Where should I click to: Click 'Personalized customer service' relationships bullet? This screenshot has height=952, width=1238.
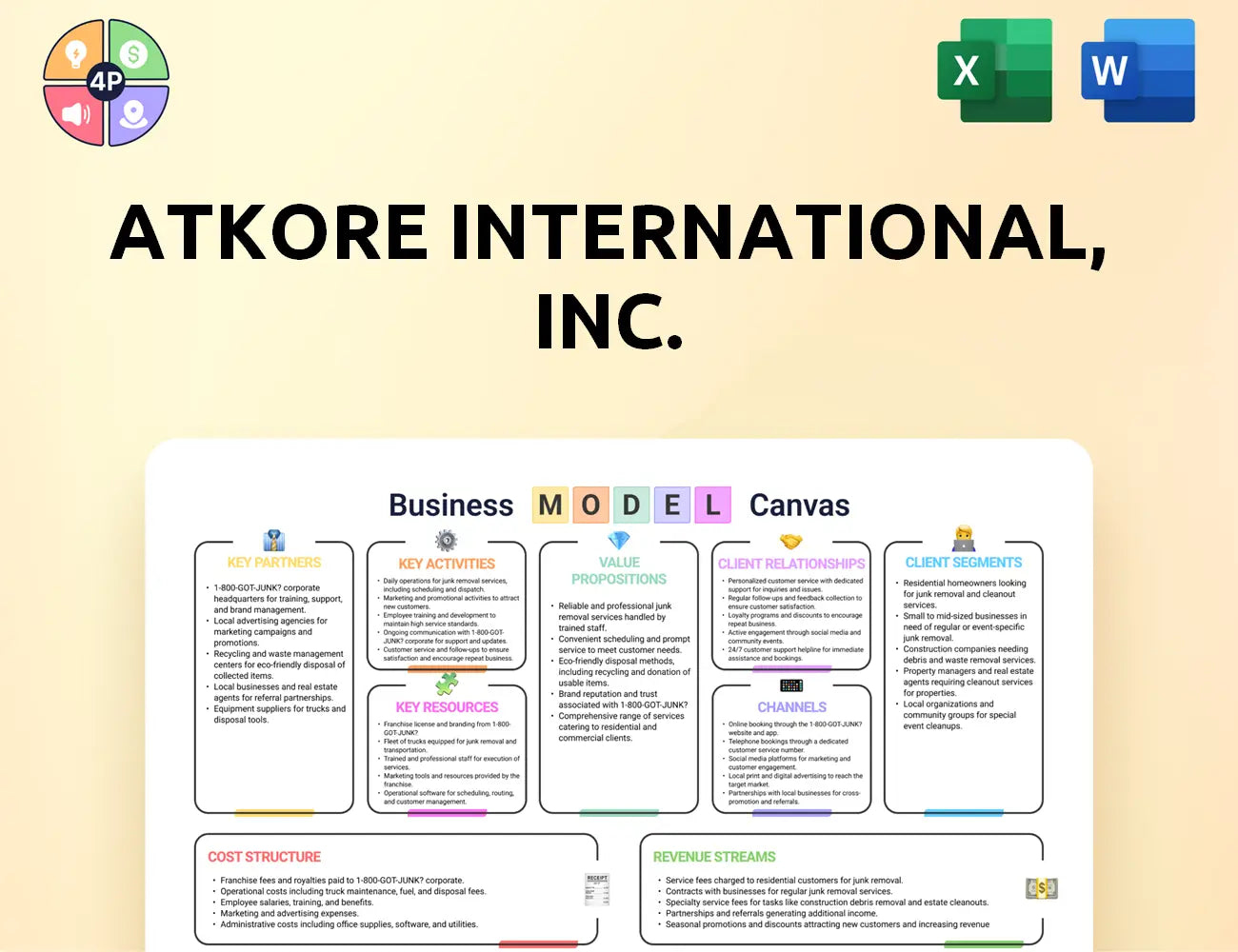pyautogui.click(x=792, y=585)
